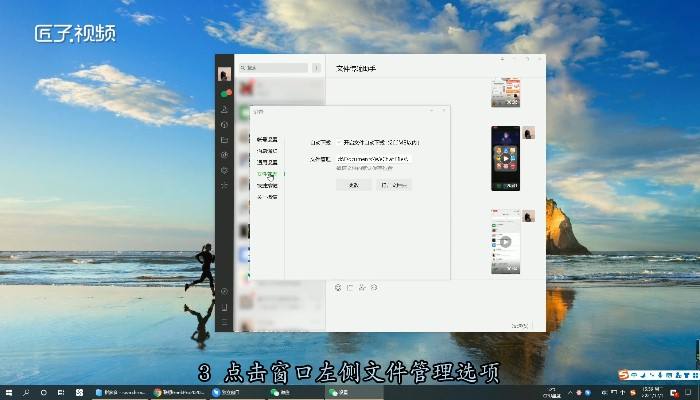700x400 pixels.
Task: Open the Windows Start menu
Action: tap(8, 393)
